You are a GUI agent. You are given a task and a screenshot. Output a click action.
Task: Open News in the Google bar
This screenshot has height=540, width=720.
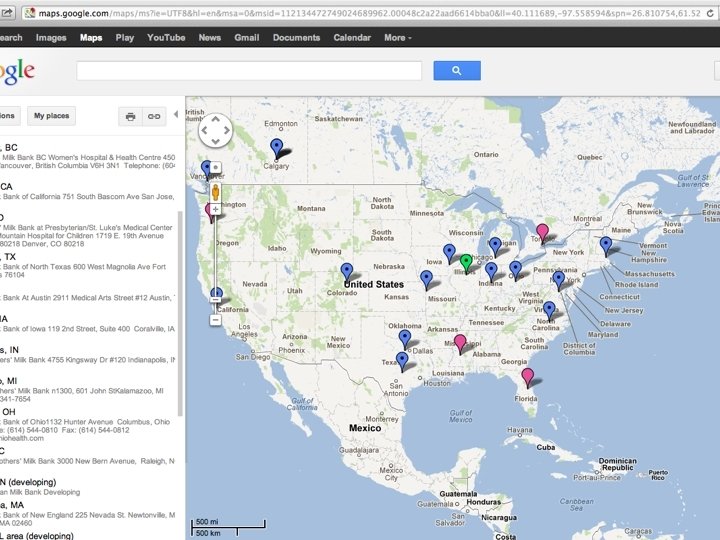coord(210,38)
